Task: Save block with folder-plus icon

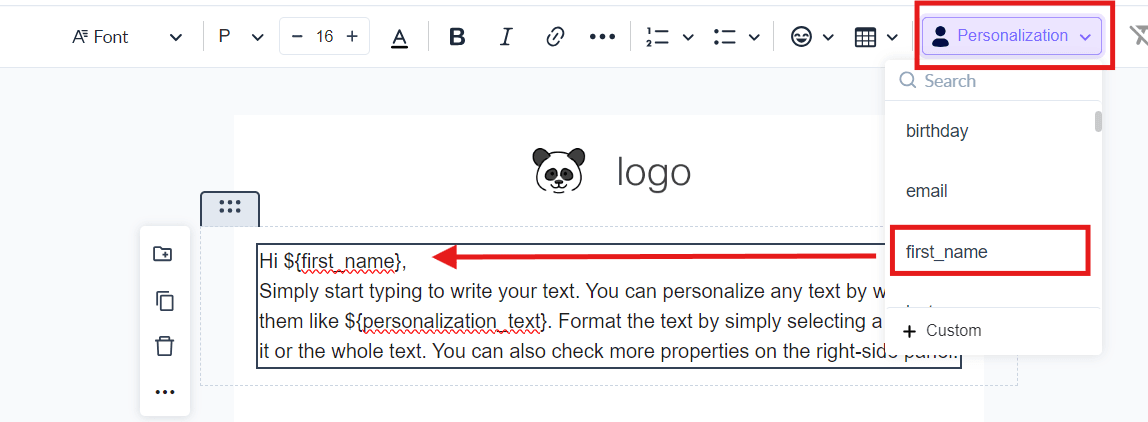Action: point(163,254)
